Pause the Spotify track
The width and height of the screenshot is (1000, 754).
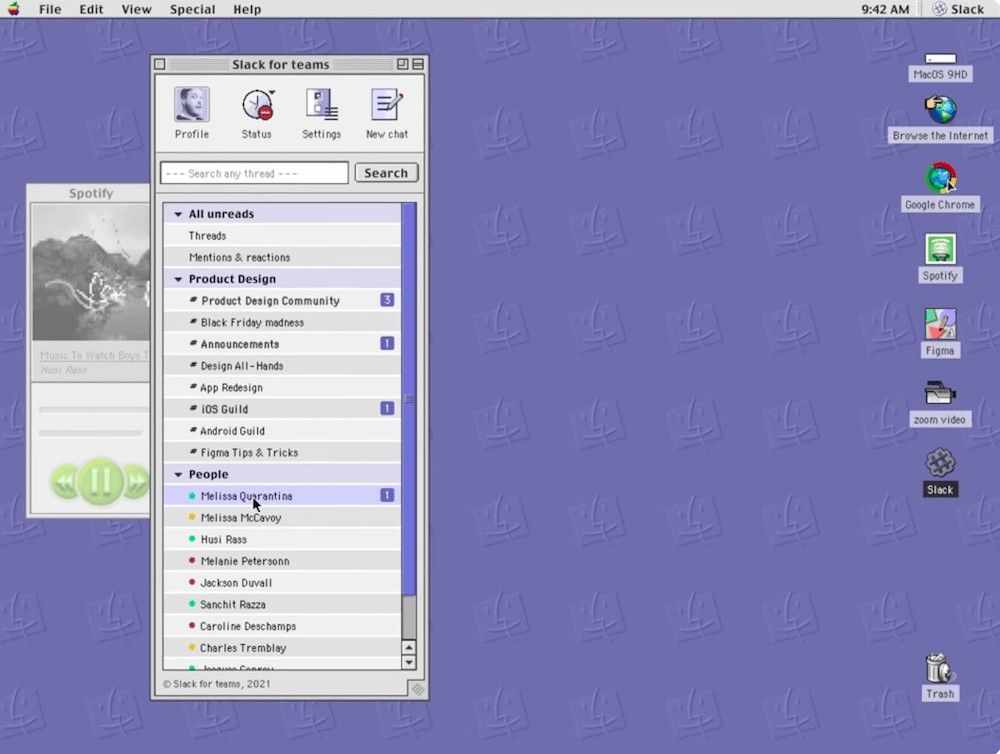(100, 481)
